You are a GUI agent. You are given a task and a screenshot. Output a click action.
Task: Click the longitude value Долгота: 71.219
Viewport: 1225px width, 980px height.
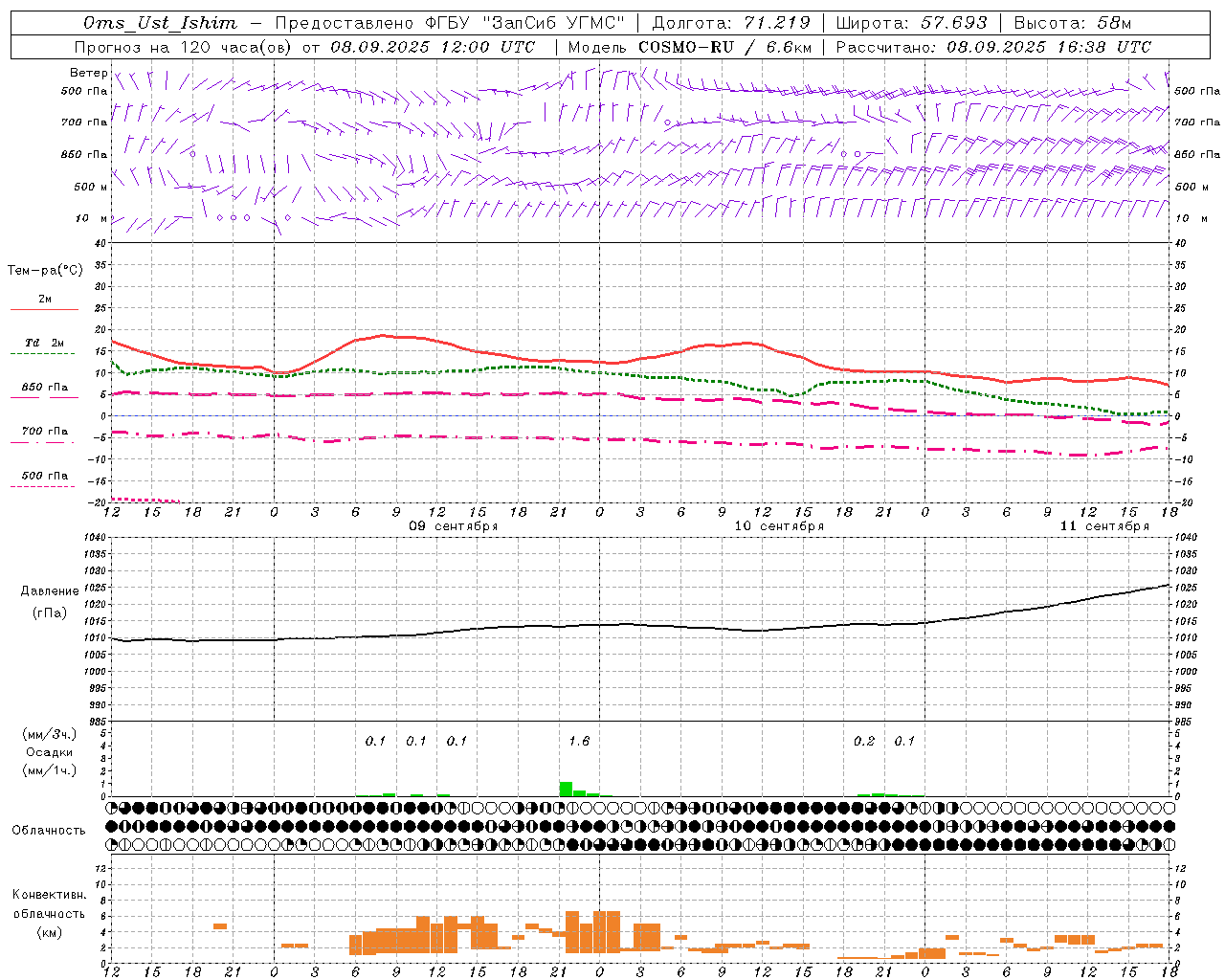[731, 23]
